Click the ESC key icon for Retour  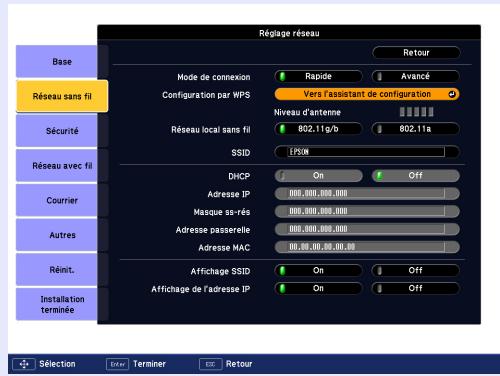tap(210, 364)
